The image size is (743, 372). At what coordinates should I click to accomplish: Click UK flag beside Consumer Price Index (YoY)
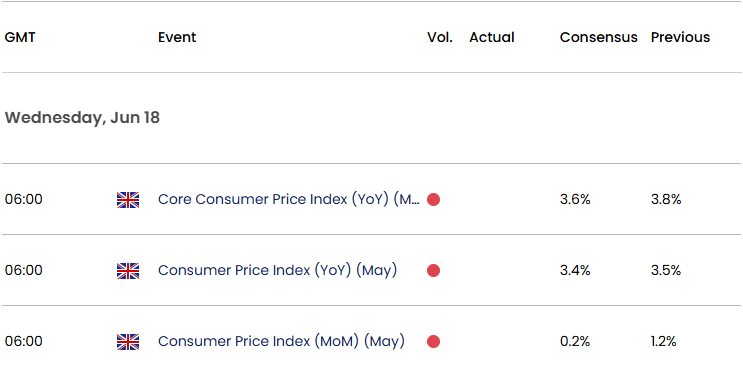coord(128,271)
